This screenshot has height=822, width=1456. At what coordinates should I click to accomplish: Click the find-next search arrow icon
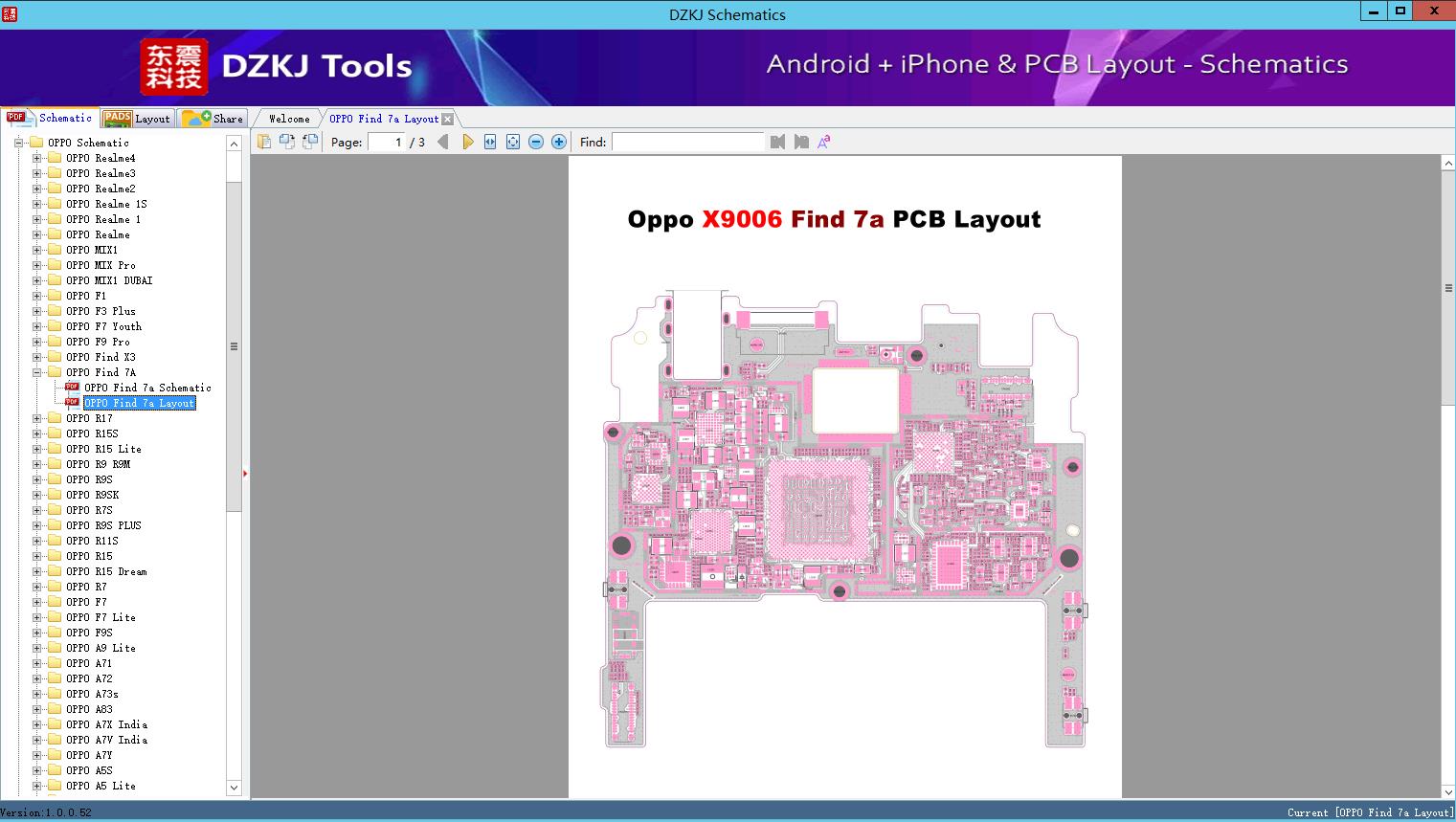pos(801,141)
